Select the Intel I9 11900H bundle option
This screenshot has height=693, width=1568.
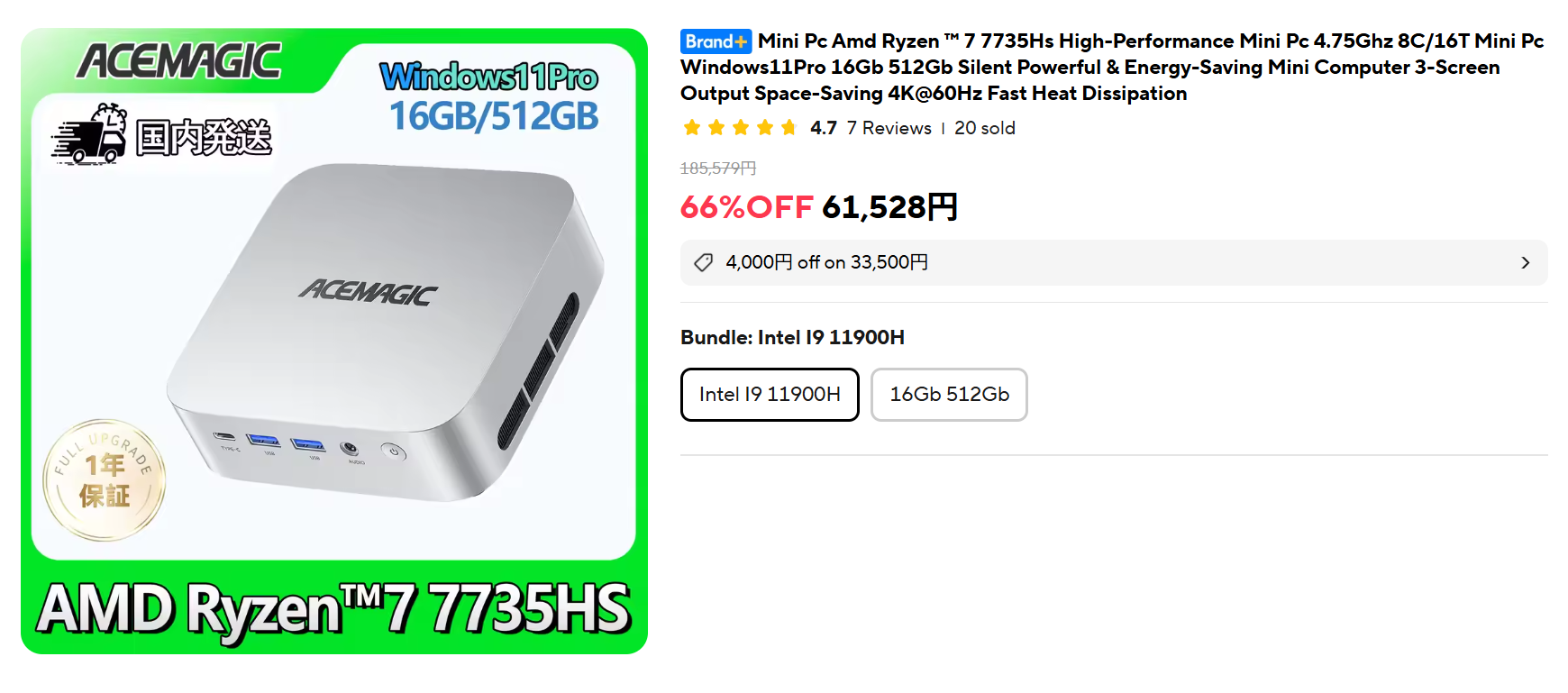[x=770, y=395]
